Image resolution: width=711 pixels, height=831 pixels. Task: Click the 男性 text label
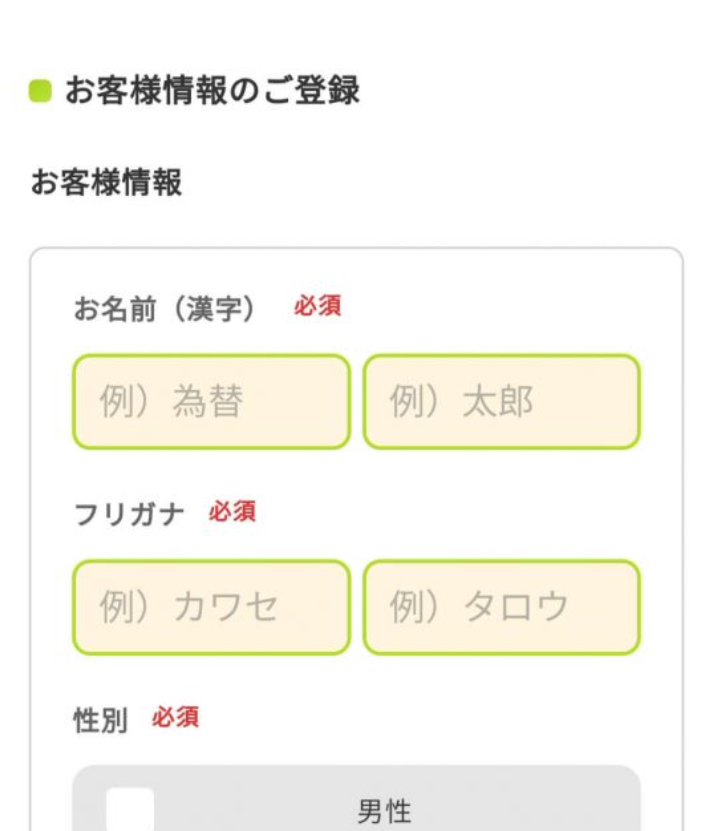click(x=385, y=812)
